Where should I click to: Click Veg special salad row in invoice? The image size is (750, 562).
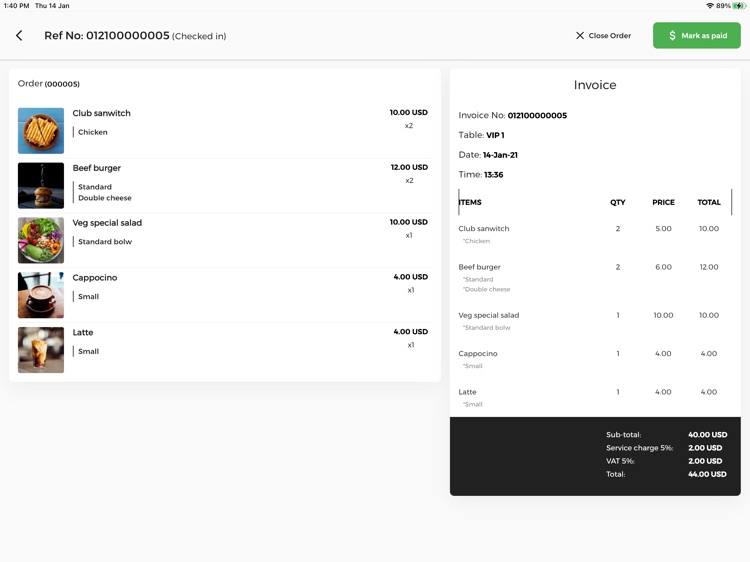(595, 321)
